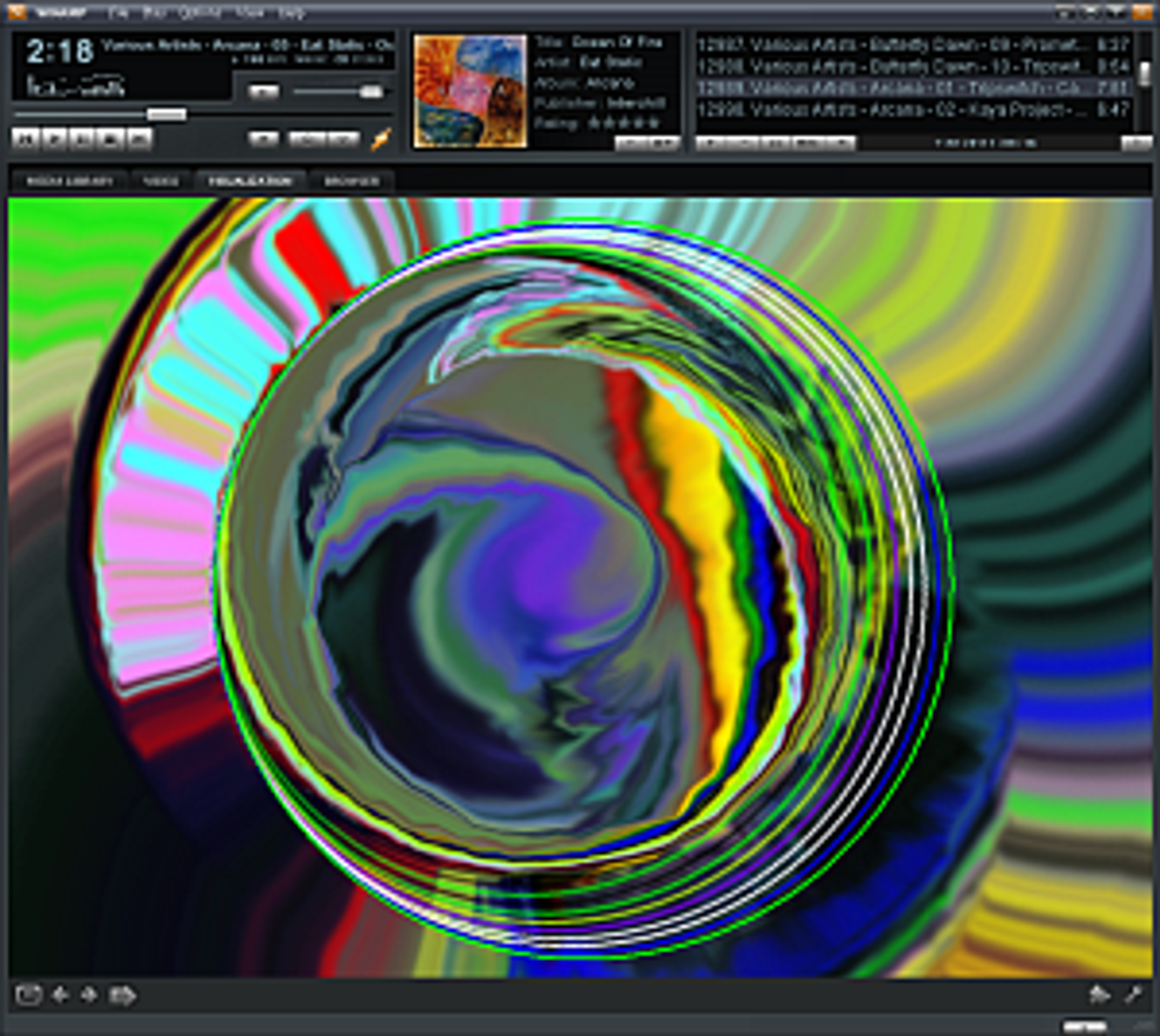Viewport: 1160px width, 1036px height.
Task: Switch to the Media Library tab
Action: coord(69,181)
